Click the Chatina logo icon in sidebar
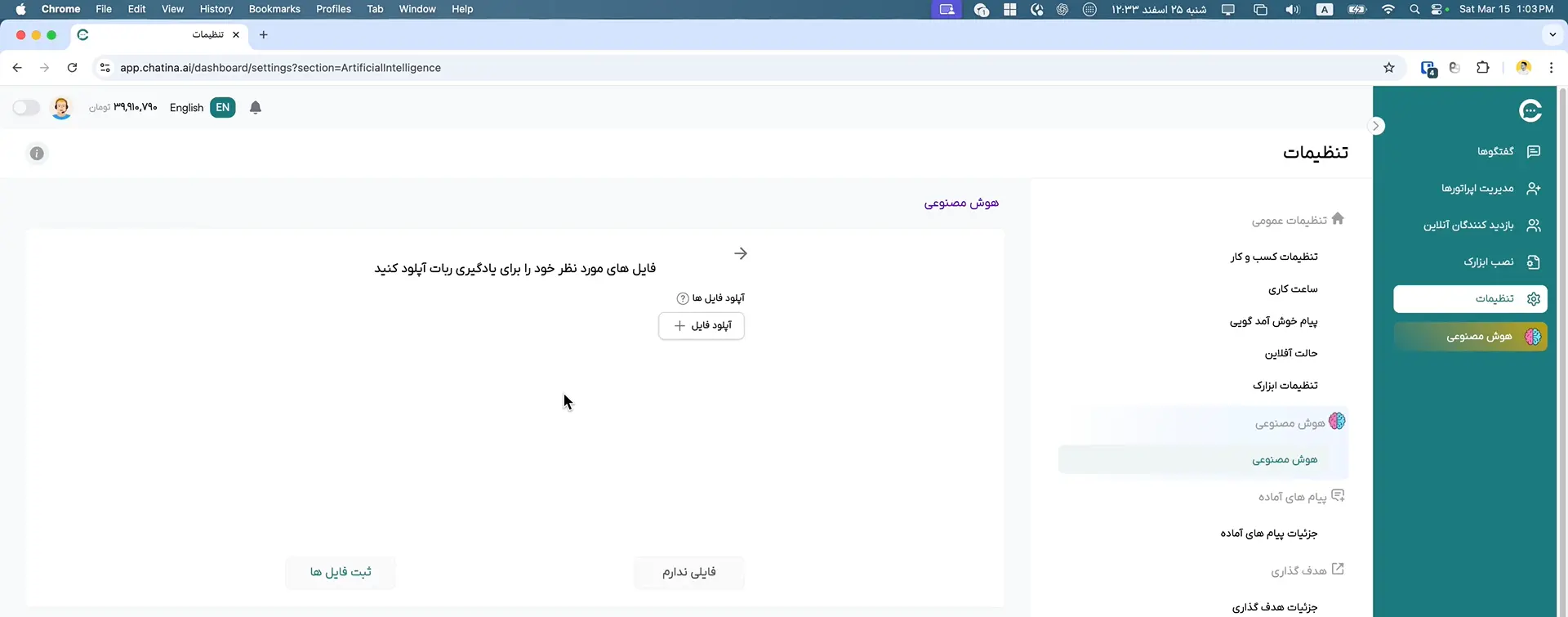 1530,110
